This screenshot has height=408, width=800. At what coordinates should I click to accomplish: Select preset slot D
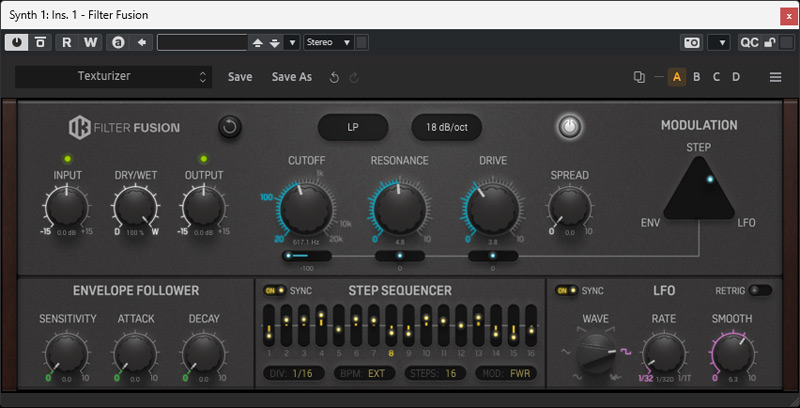pyautogui.click(x=736, y=77)
